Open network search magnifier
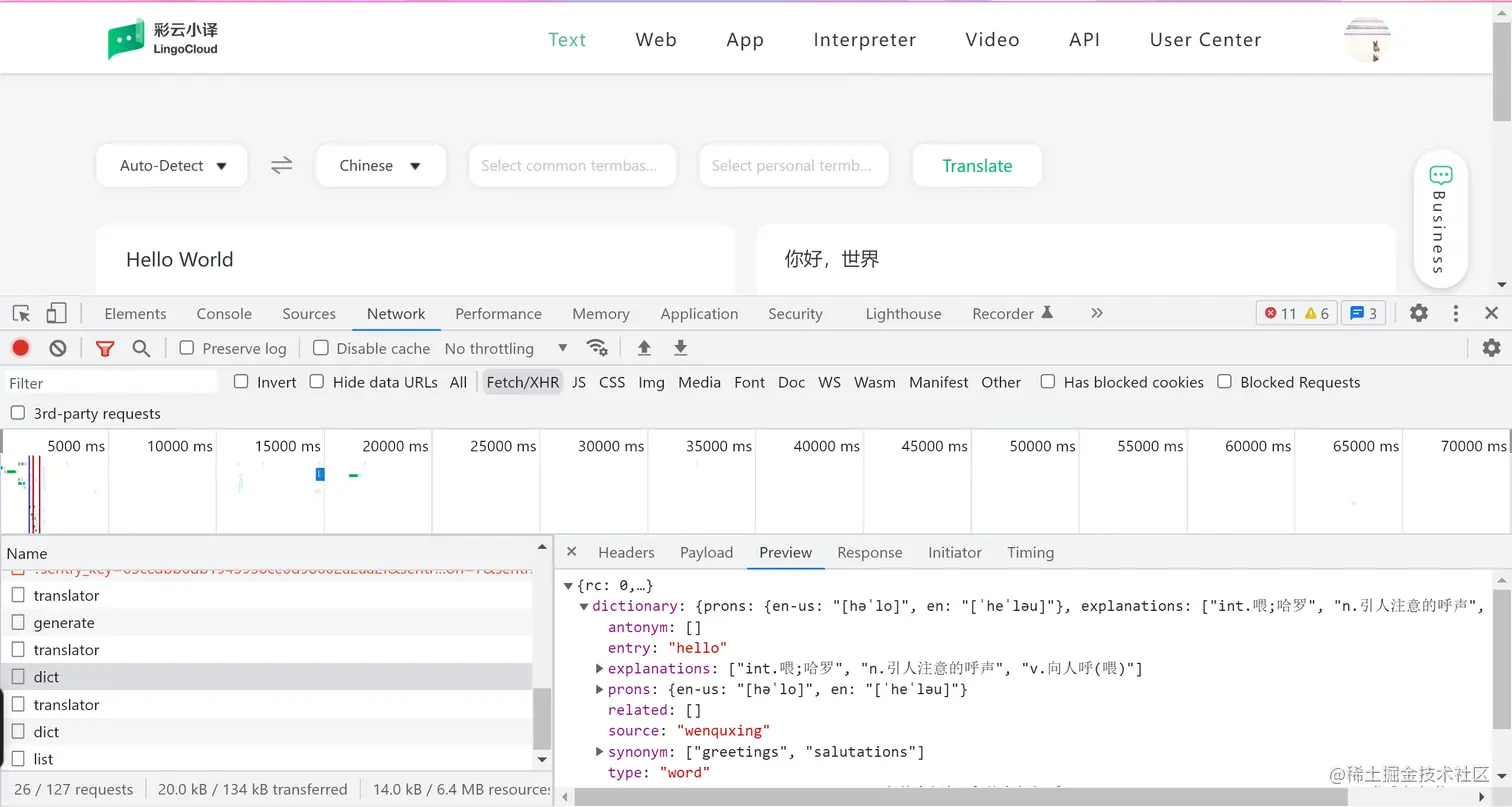 141,348
